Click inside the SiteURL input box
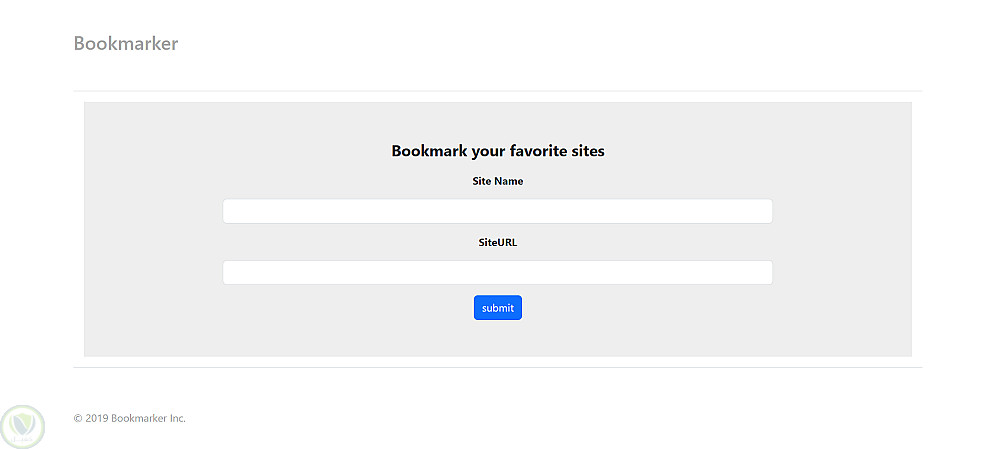This screenshot has height=449, width=1000. (497, 272)
